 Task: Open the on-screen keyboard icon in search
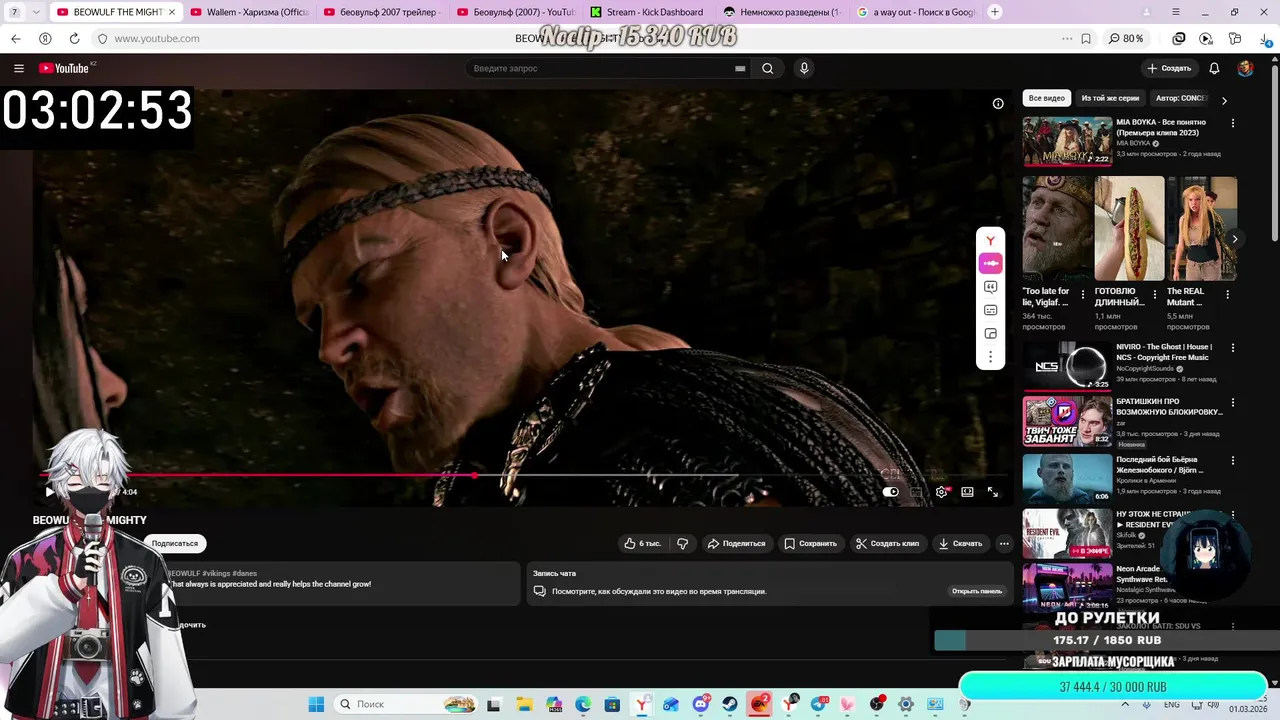coord(740,68)
